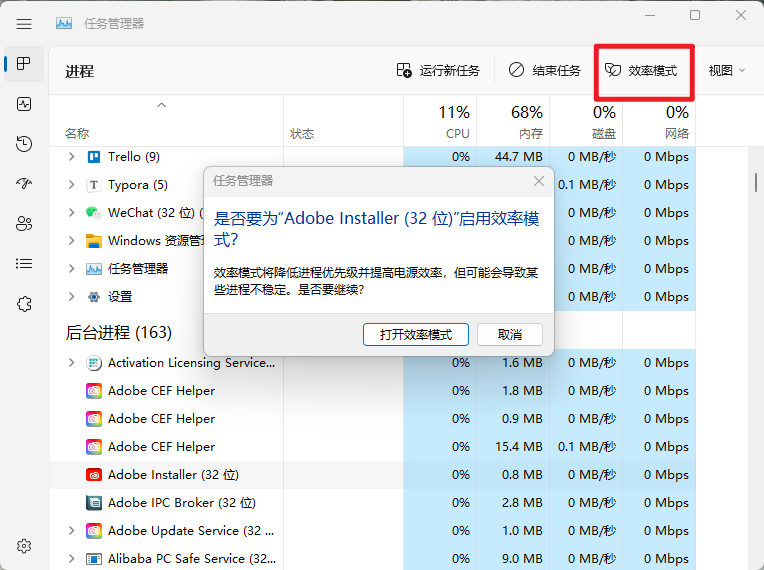Expand the Adobe Update Service group
Image resolution: width=764 pixels, height=570 pixels.
[x=72, y=531]
